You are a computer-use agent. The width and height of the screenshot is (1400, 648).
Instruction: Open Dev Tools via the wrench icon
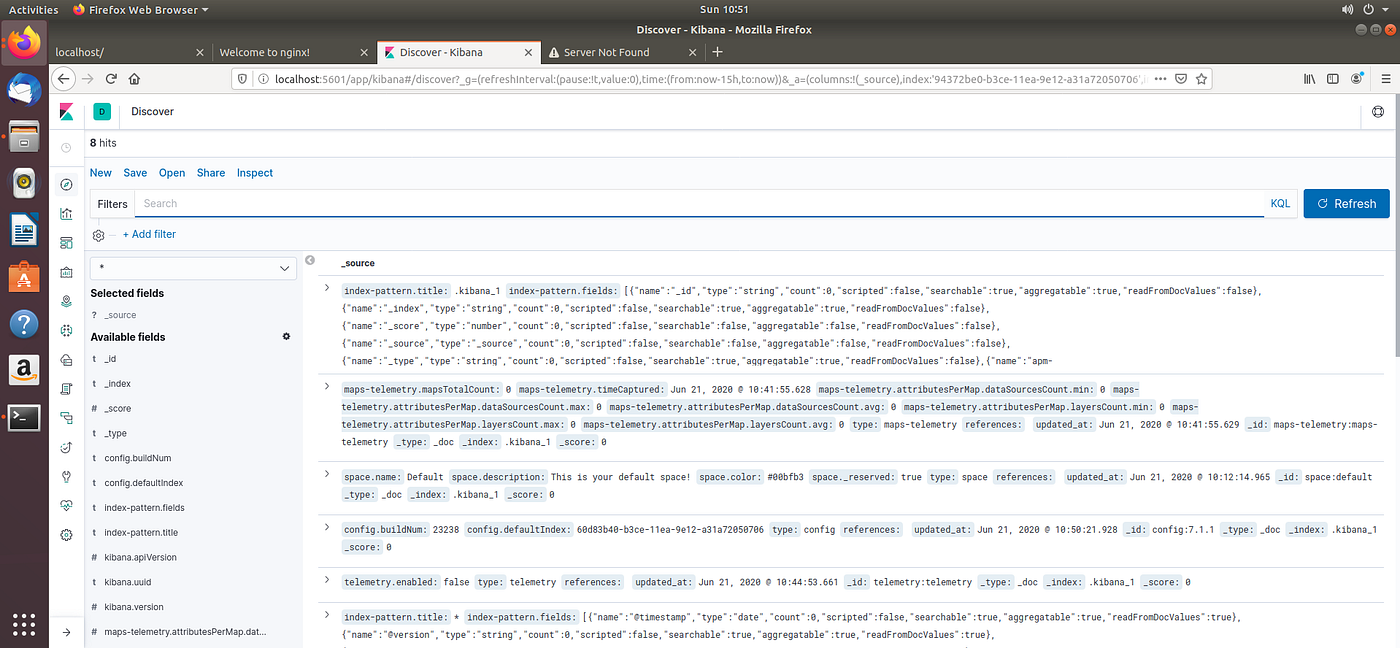tap(65, 476)
